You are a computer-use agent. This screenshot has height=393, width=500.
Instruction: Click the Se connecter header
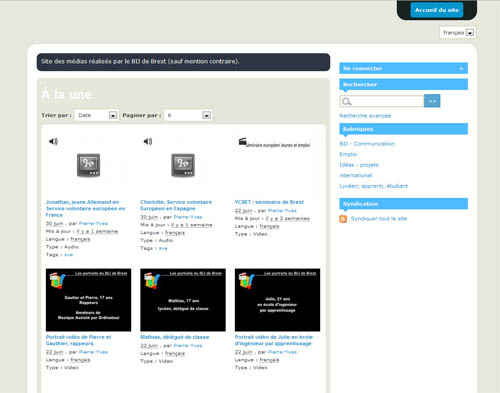pyautogui.click(x=403, y=68)
